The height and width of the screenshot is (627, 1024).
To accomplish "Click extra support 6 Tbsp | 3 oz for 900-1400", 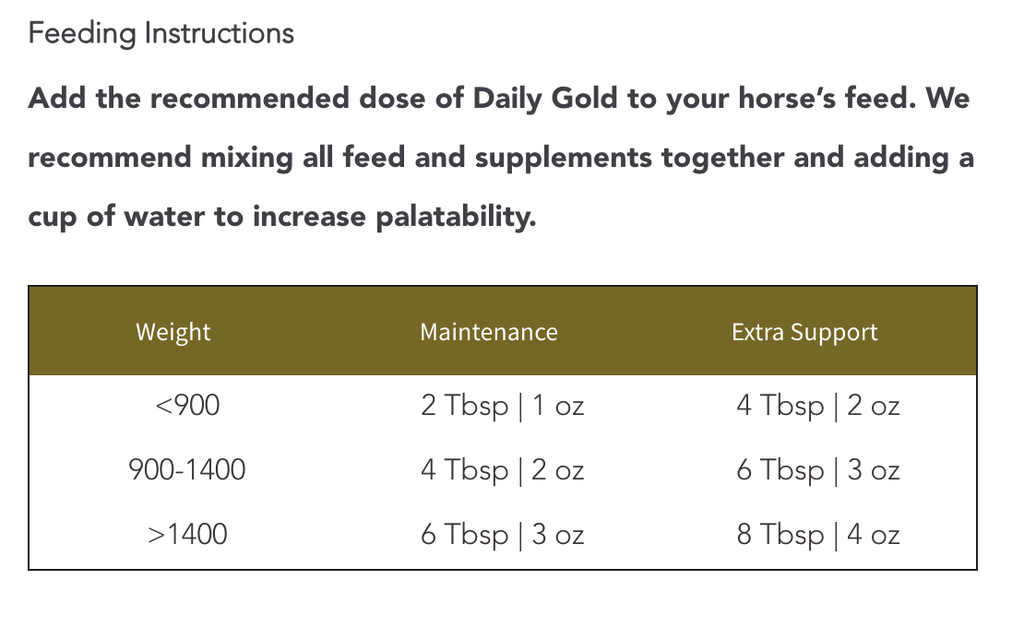I will click(x=818, y=470).
